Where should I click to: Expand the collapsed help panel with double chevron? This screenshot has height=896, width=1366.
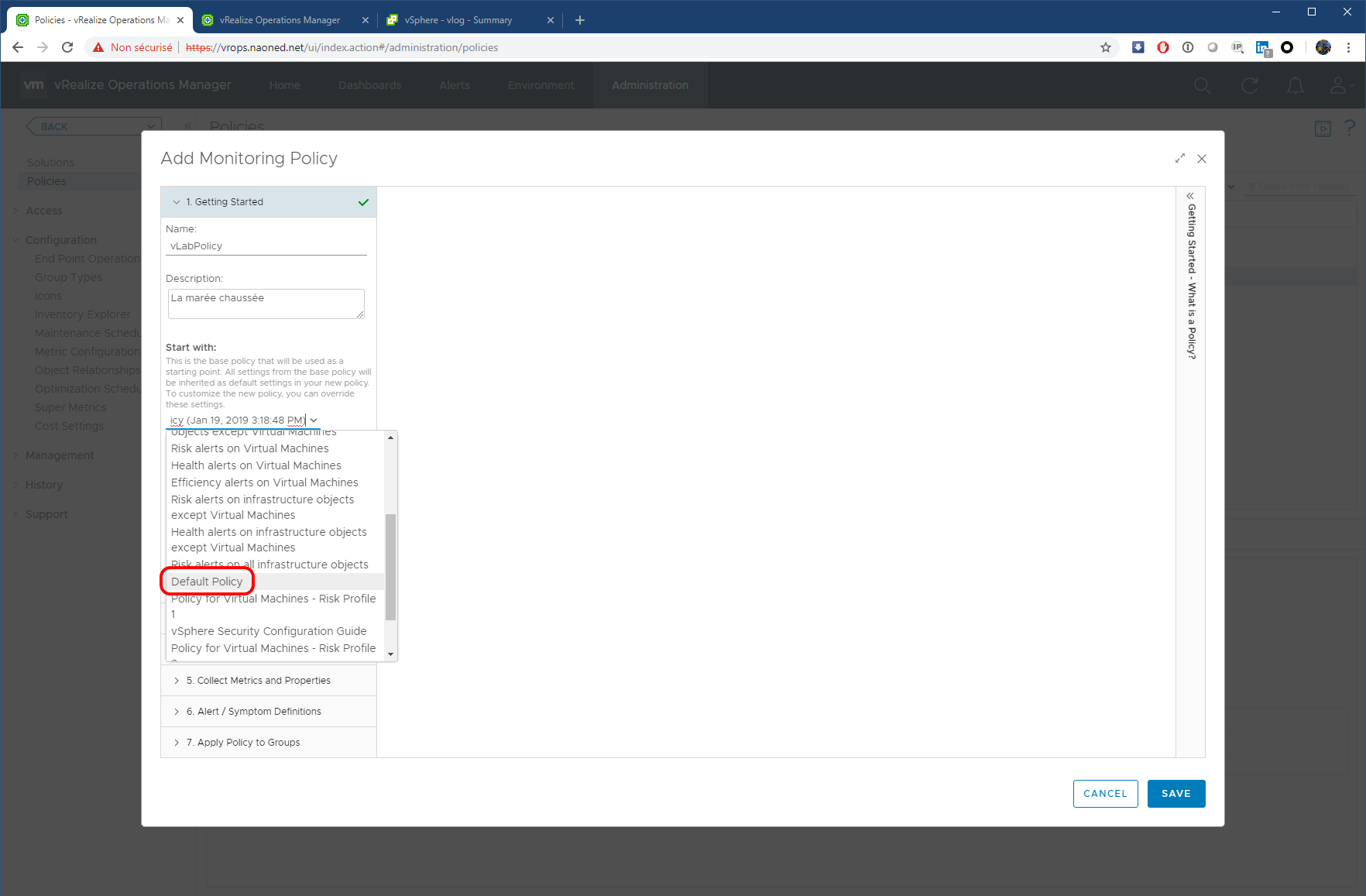click(x=1190, y=196)
